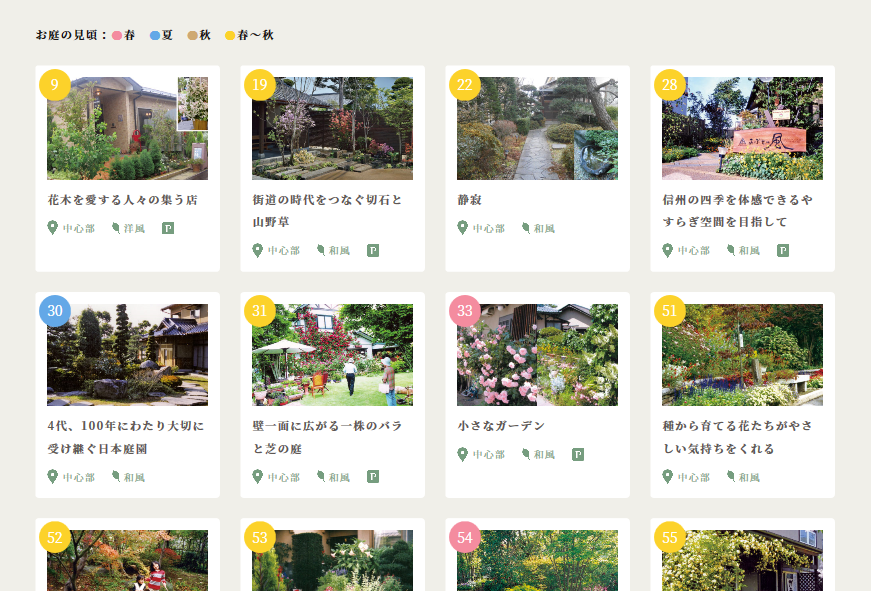Image resolution: width=871 pixels, height=591 pixels.
Task: Open 信州の四季を体感できる garden title
Action: [737, 211]
